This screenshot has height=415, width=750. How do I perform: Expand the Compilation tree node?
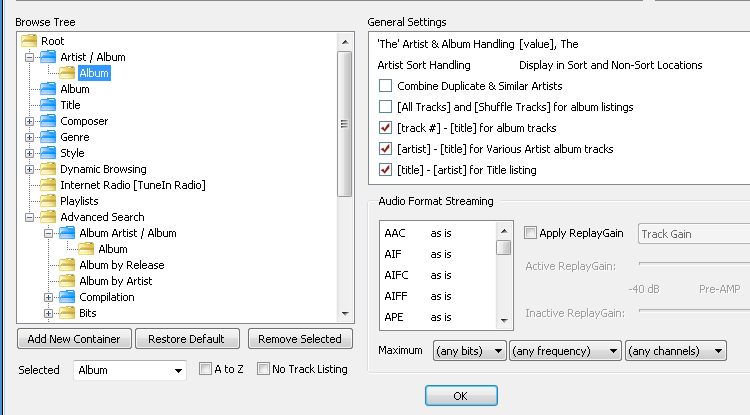click(x=49, y=297)
